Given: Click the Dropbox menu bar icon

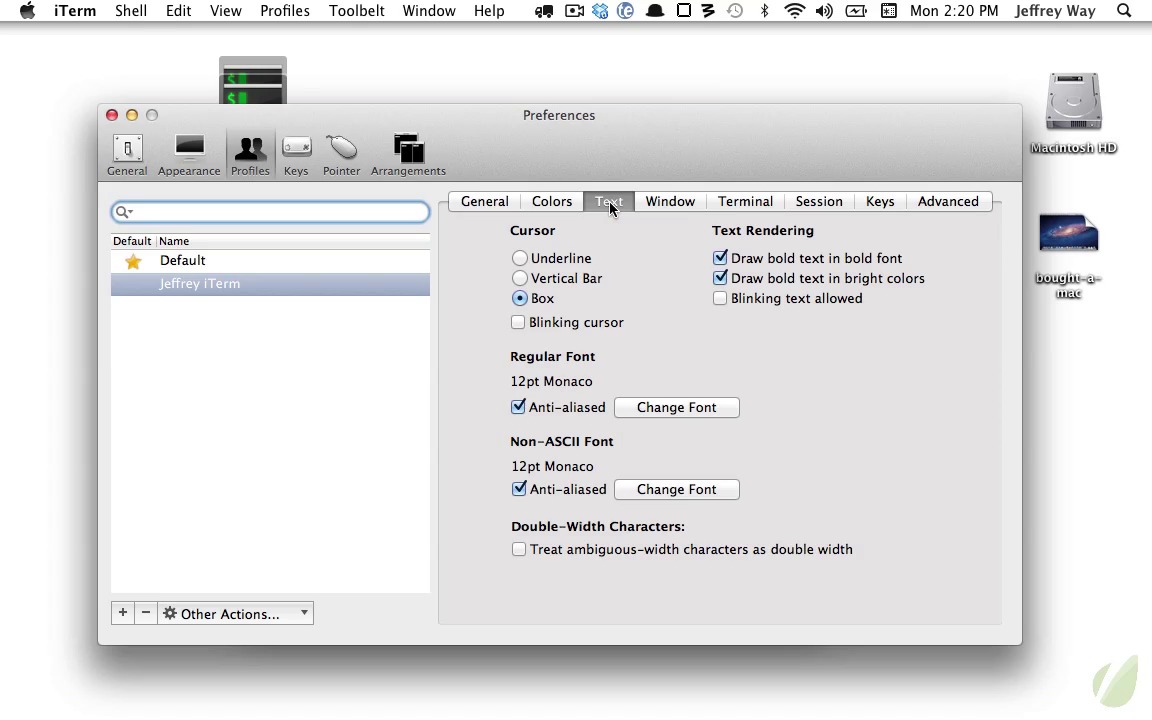Looking at the screenshot, I should coord(600,11).
